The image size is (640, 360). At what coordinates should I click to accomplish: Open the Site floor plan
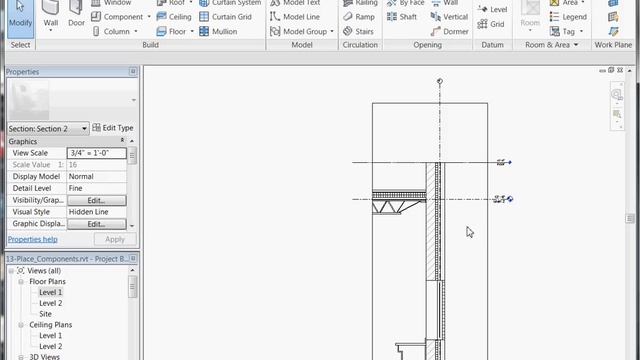45,314
